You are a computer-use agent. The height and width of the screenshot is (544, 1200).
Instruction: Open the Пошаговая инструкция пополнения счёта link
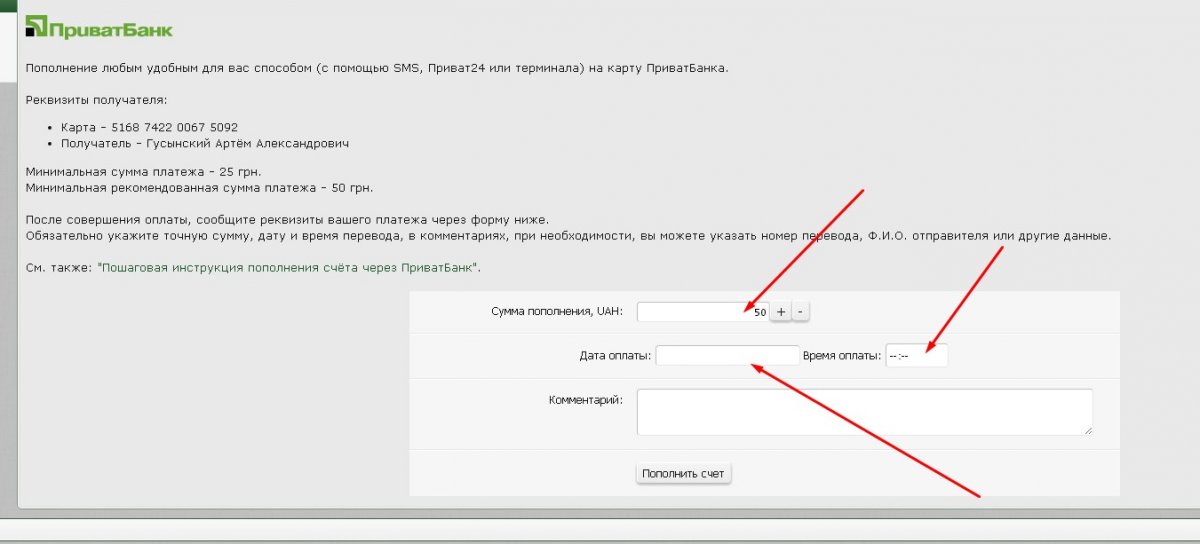pos(288,268)
